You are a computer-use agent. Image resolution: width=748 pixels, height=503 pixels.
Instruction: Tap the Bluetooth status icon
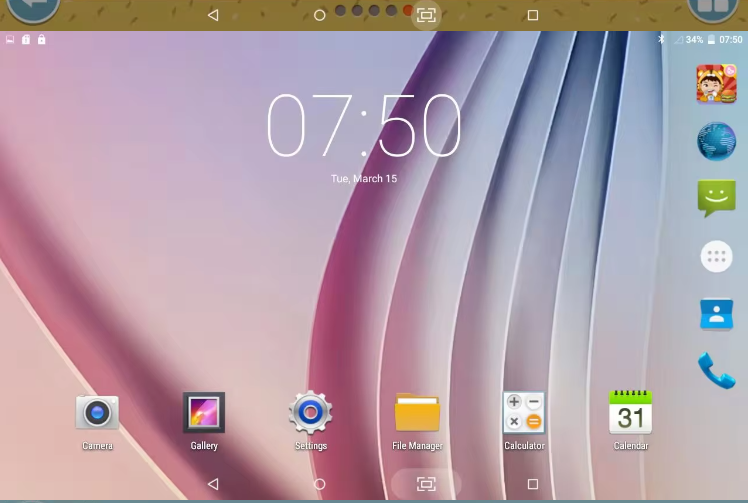(x=661, y=39)
